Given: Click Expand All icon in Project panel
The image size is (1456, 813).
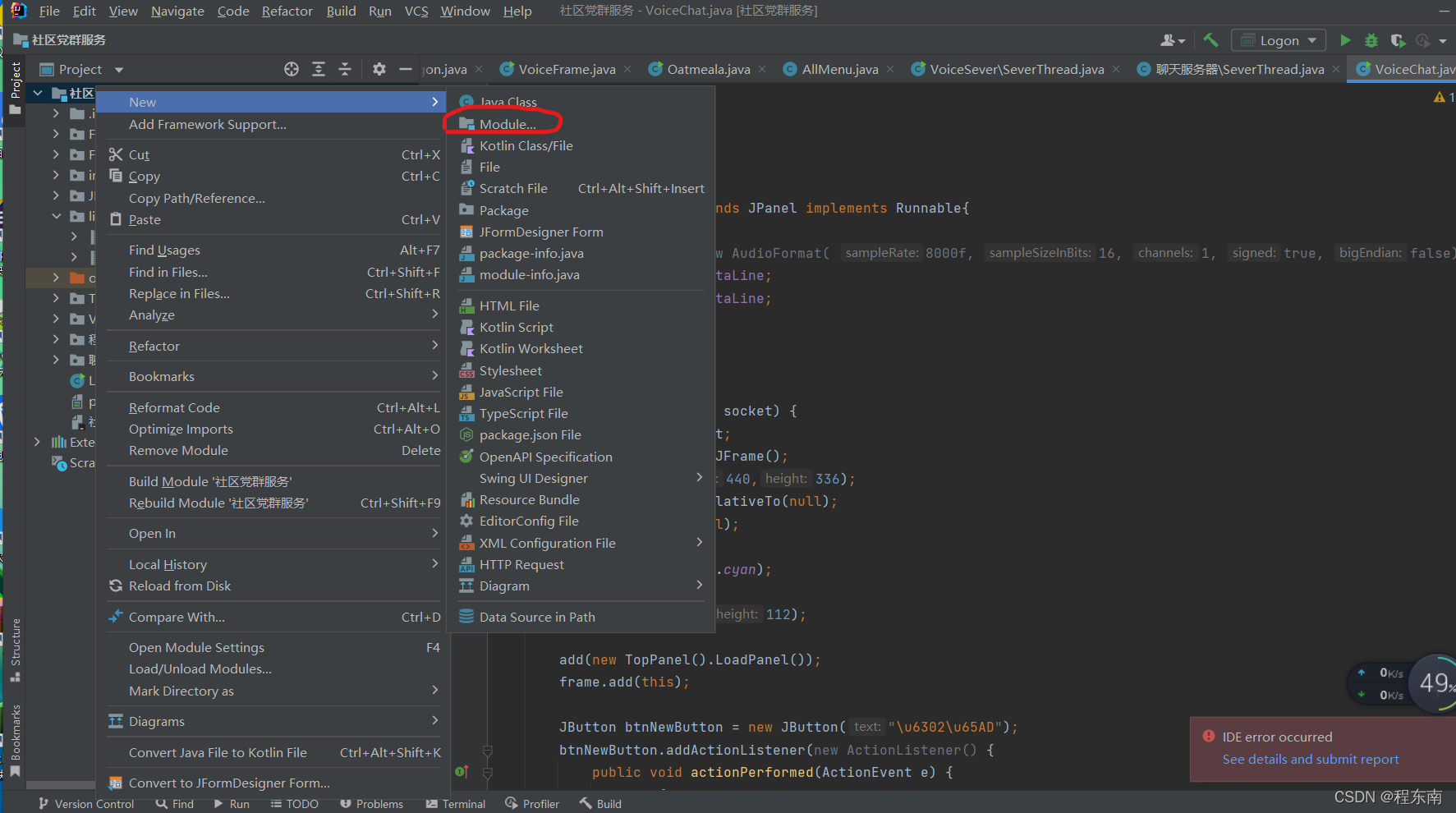Looking at the screenshot, I should pyautogui.click(x=319, y=70).
